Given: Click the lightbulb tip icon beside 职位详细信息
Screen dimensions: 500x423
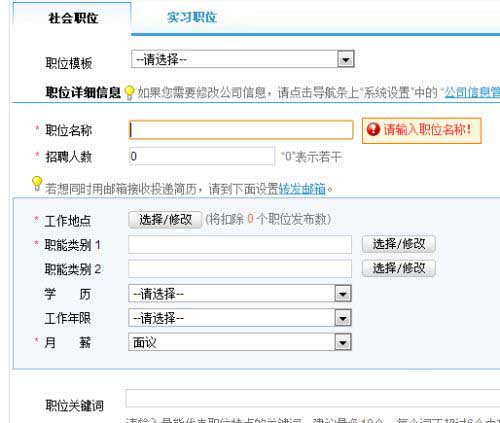Looking at the screenshot, I should (129, 93).
